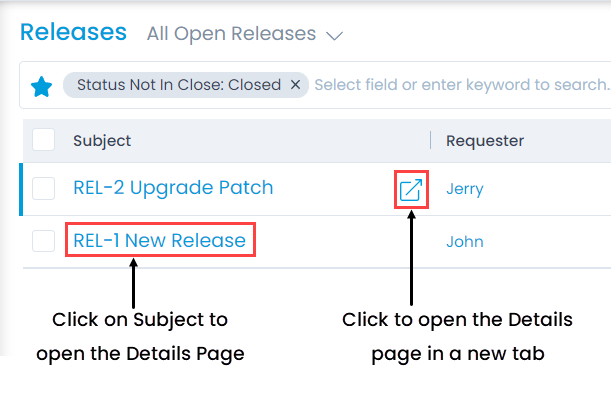The height and width of the screenshot is (404, 611).
Task: Open the All Open Releases view selector
Action: 245,34
